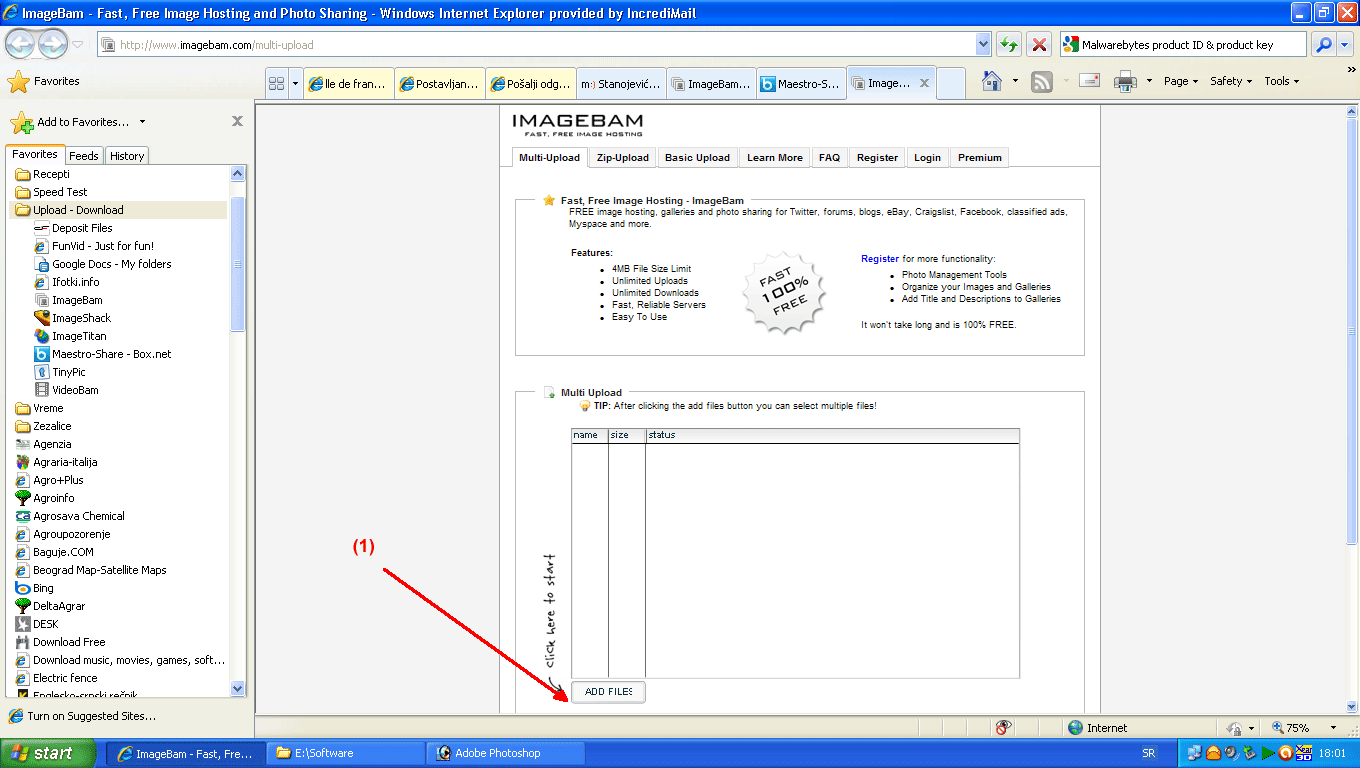Switch to the 'Maestro-S...' tab
This screenshot has height=768, width=1360.
801,84
